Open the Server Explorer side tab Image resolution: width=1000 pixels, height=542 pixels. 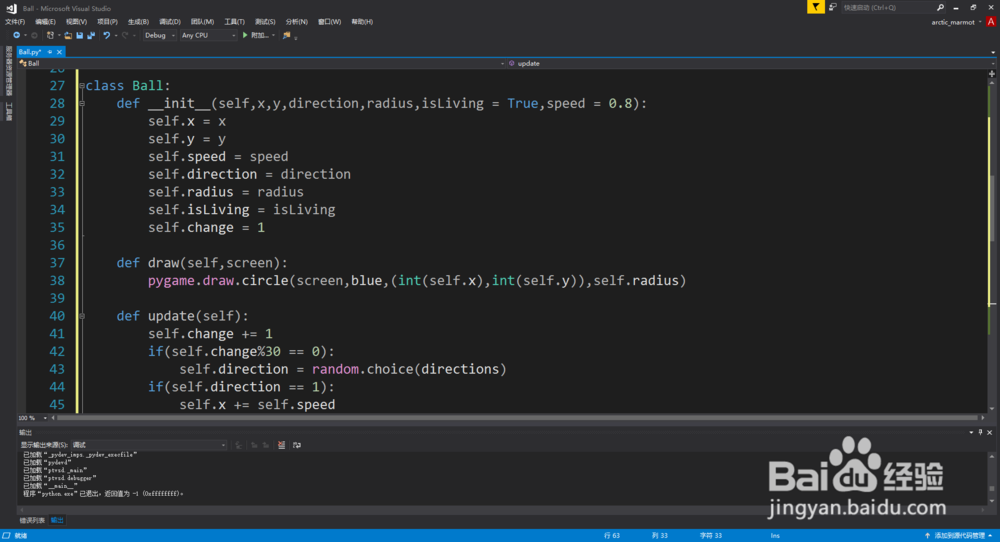(x=9, y=71)
